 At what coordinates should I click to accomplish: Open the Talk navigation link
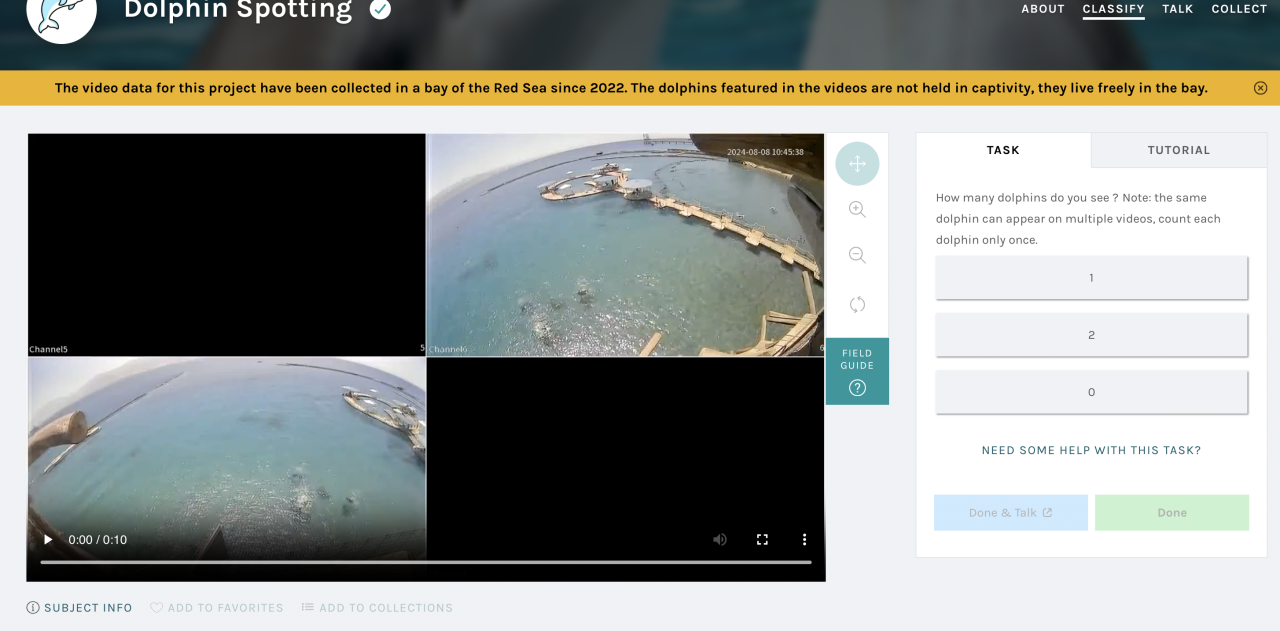(x=1177, y=9)
